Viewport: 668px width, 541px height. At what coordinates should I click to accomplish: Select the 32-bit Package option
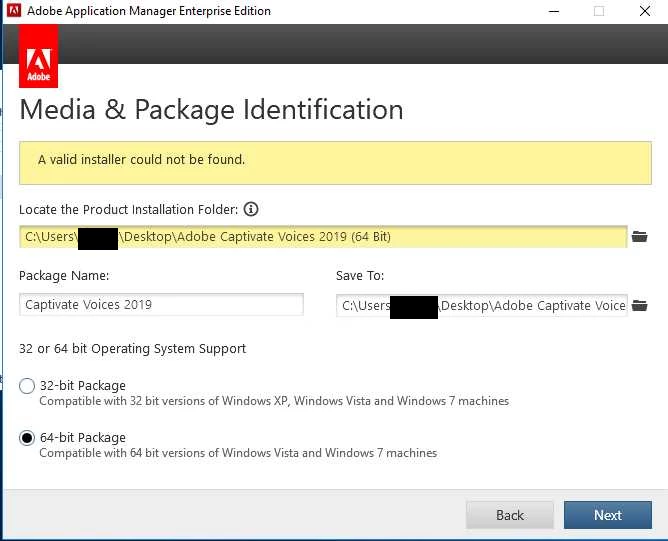point(27,386)
